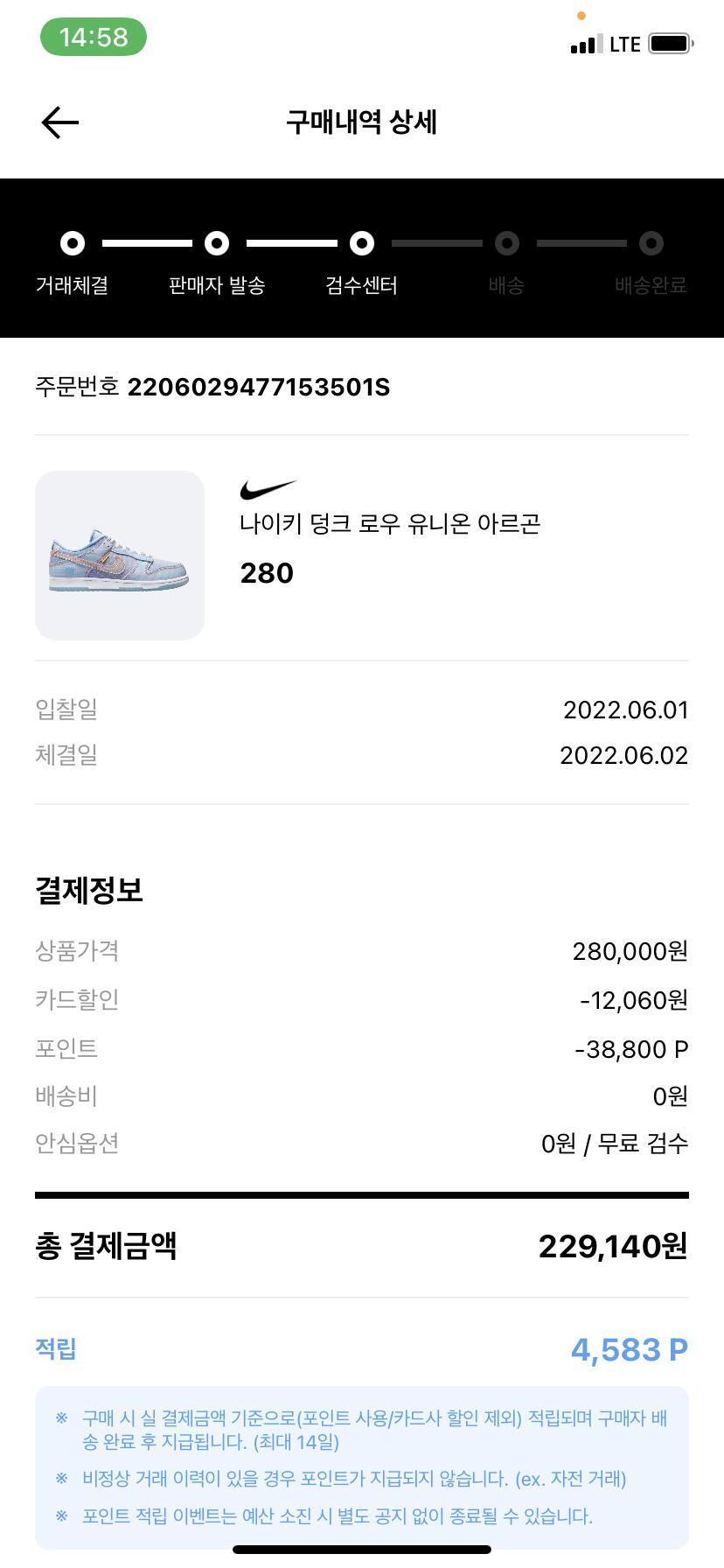The width and height of the screenshot is (724, 1568).
Task: Tap the 구매내역 상세 page title
Action: (362, 122)
